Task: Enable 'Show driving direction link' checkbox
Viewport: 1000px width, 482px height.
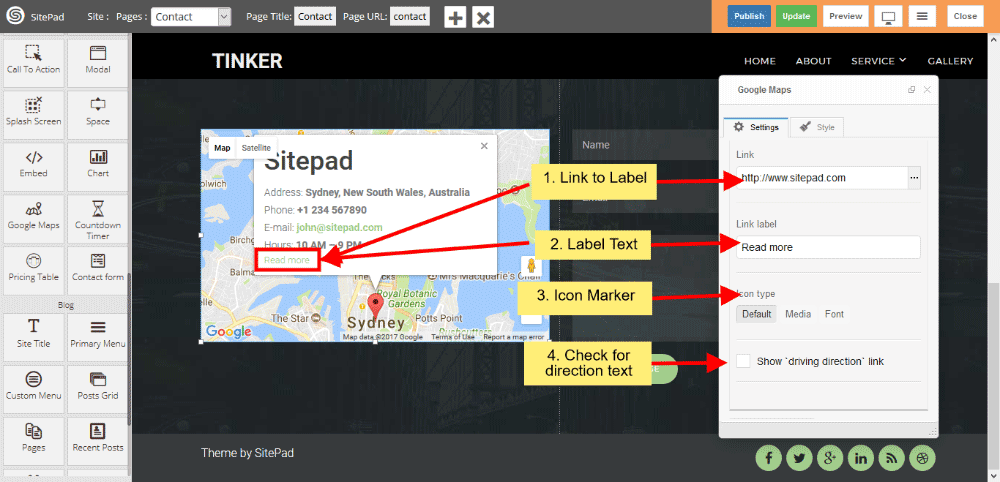Action: (x=743, y=361)
